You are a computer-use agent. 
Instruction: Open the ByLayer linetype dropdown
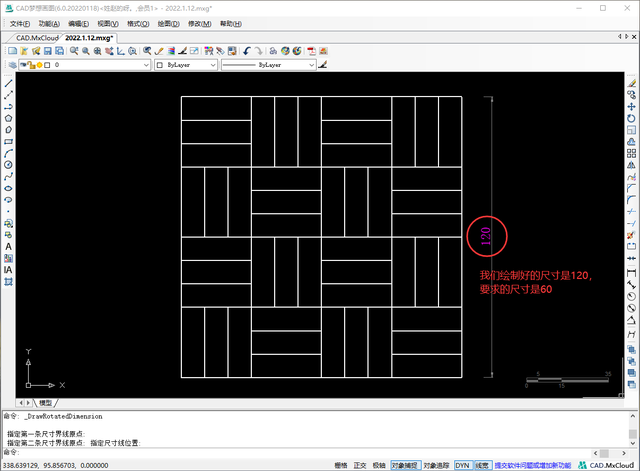[269, 65]
